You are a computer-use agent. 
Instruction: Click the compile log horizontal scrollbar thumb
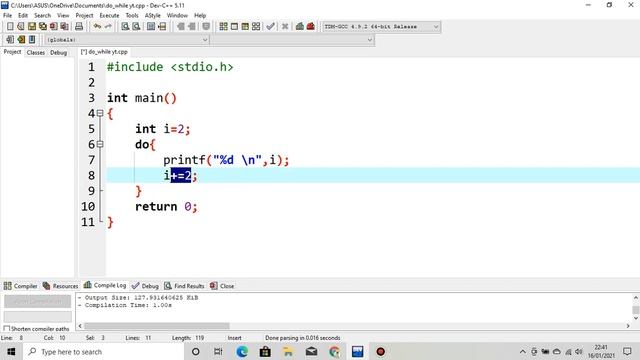(157, 326)
